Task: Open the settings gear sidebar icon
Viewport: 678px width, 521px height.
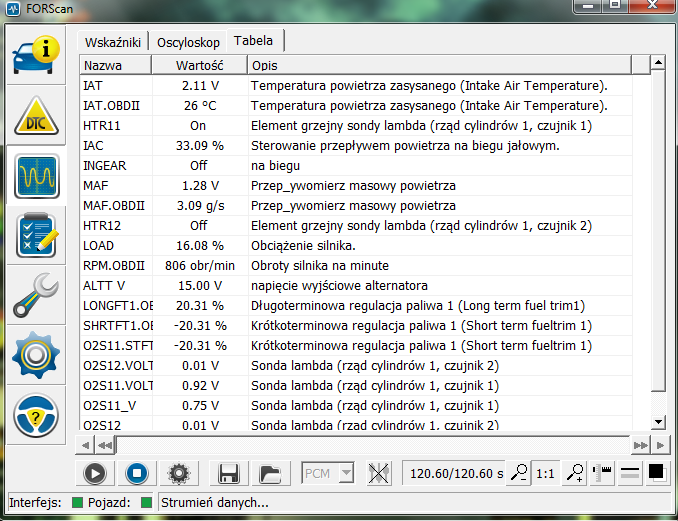Action: click(36, 353)
